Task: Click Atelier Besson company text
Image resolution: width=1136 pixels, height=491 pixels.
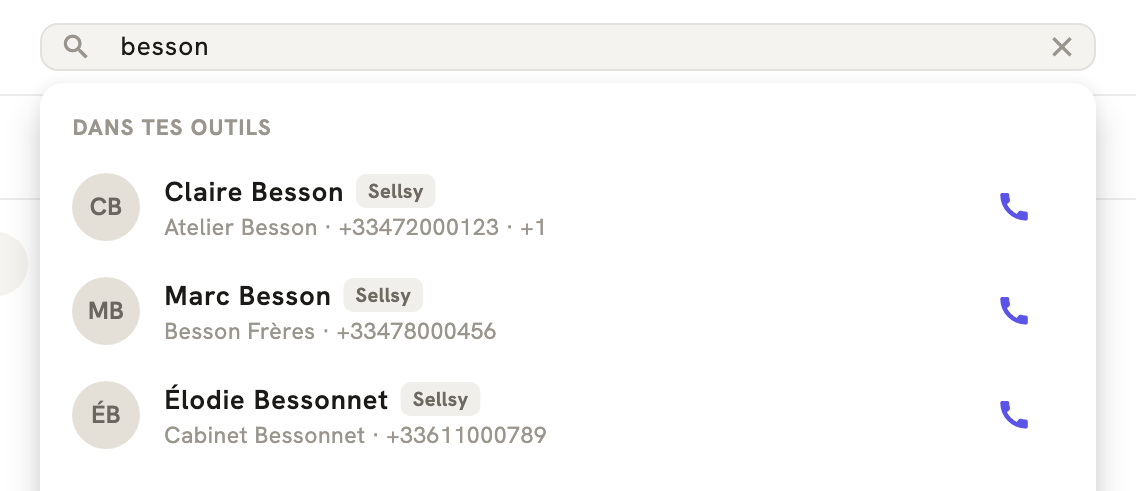Action: [x=241, y=227]
